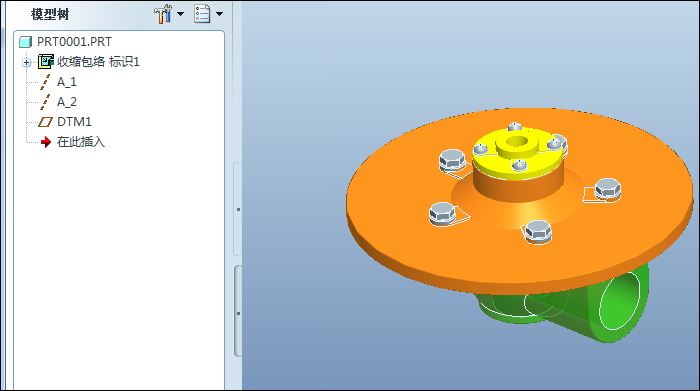This screenshot has height=391, width=700.
Task: Select the 在此插入 tree entry
Action: click(81, 142)
